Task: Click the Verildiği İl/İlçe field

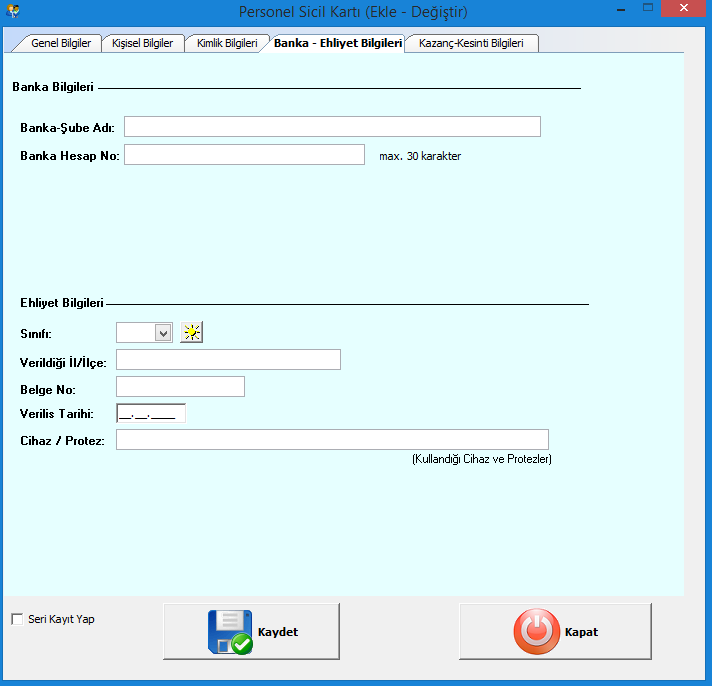Action: [x=228, y=360]
